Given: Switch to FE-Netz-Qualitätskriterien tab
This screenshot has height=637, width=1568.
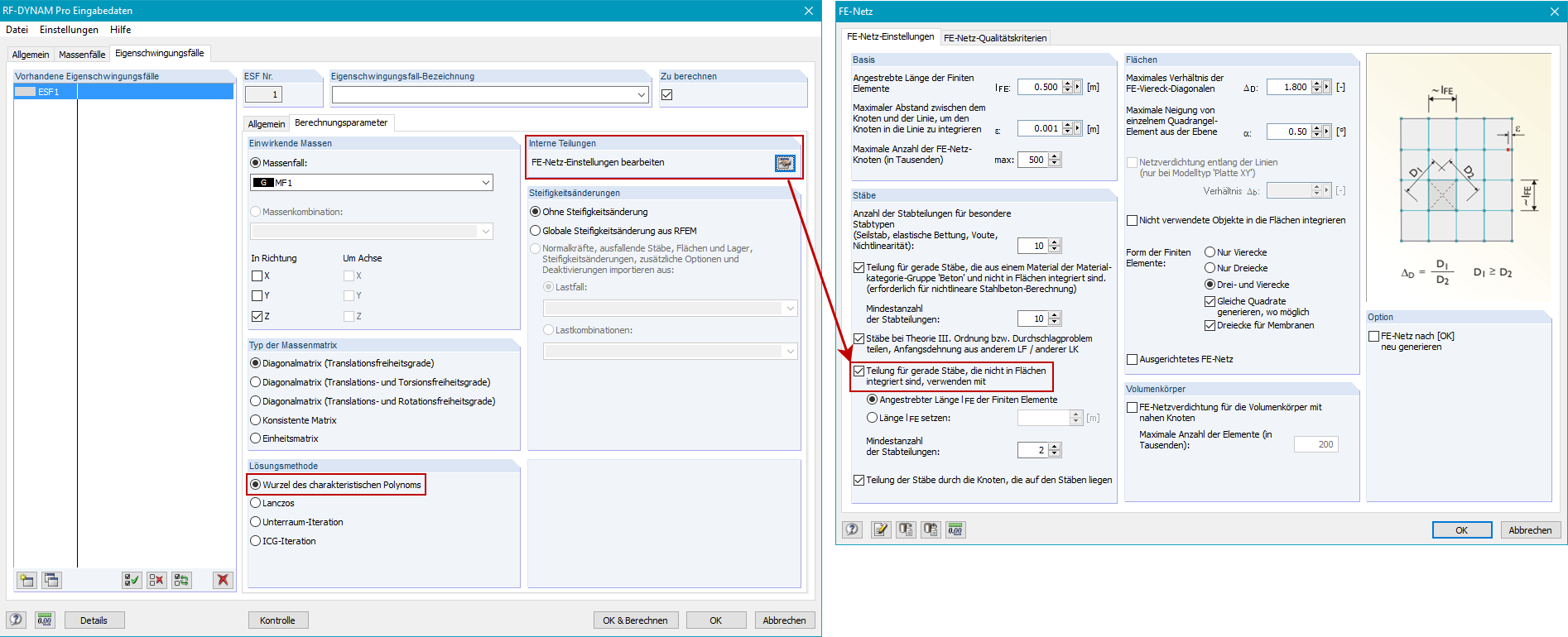Looking at the screenshot, I should coord(995,38).
